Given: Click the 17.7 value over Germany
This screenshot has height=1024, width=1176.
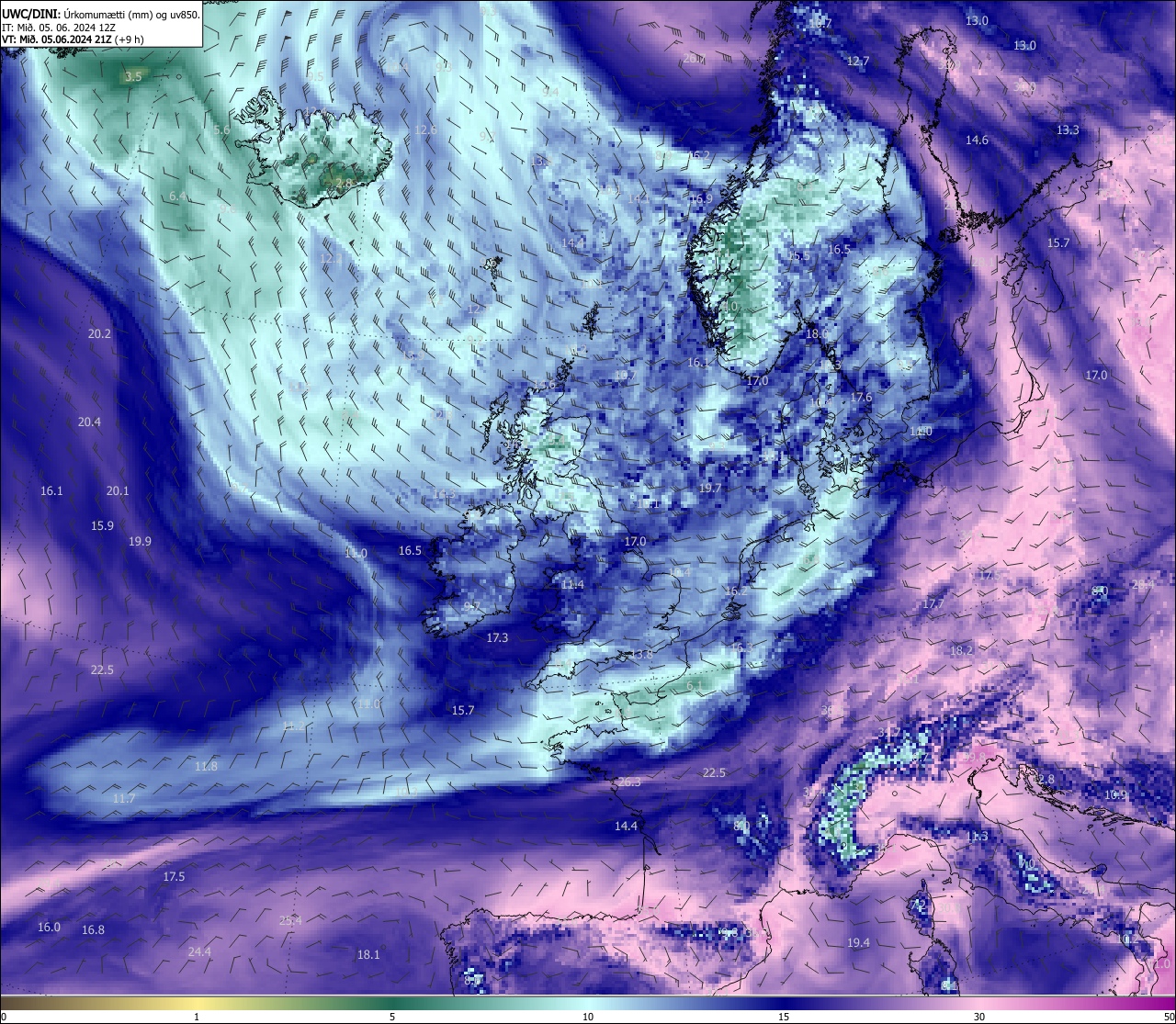Looking at the screenshot, I should (933, 604).
